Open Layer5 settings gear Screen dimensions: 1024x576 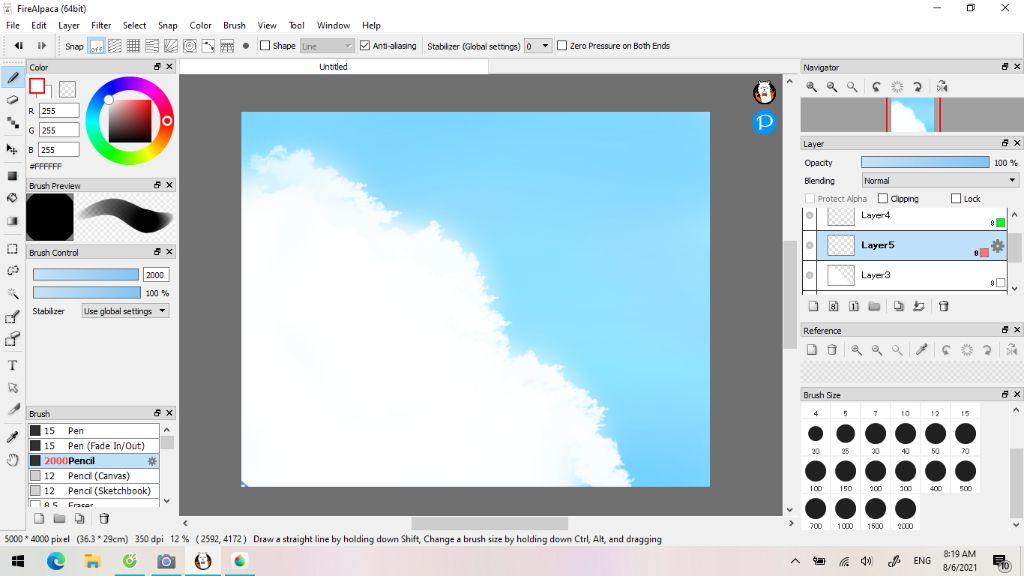pyautogui.click(x=997, y=246)
